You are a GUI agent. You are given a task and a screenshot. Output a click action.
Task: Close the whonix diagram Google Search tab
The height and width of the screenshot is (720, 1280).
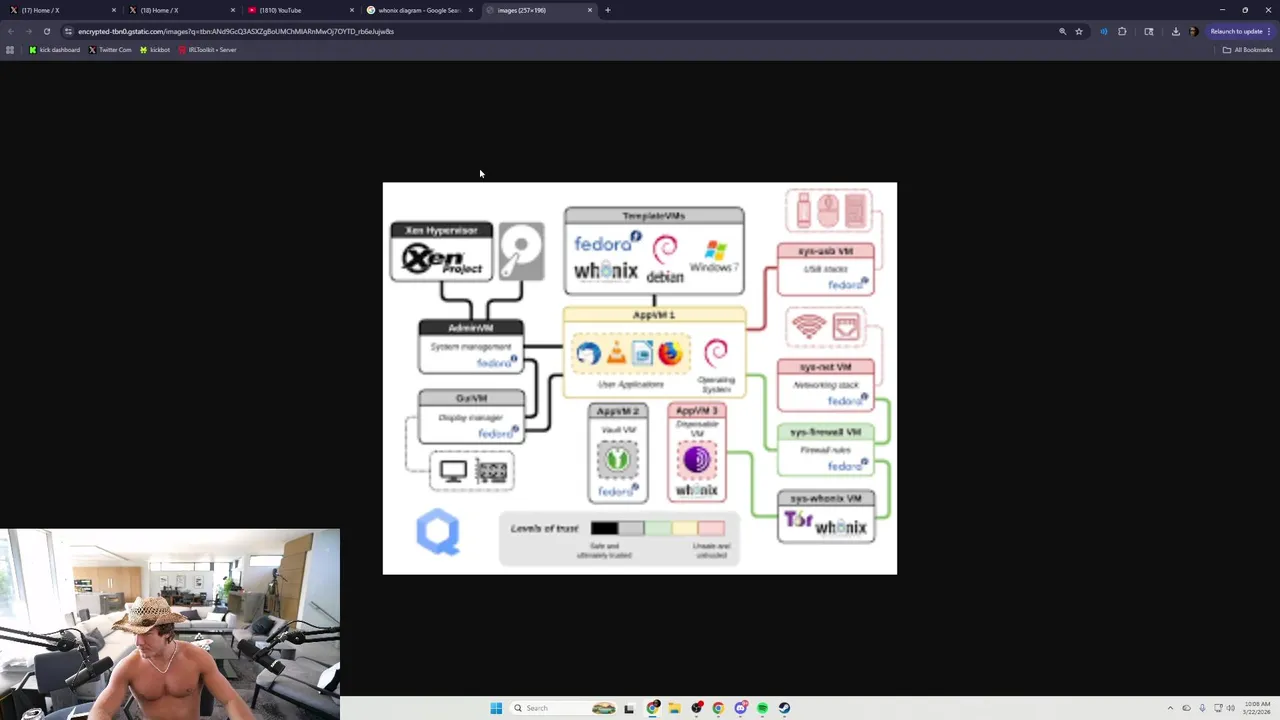(x=471, y=10)
